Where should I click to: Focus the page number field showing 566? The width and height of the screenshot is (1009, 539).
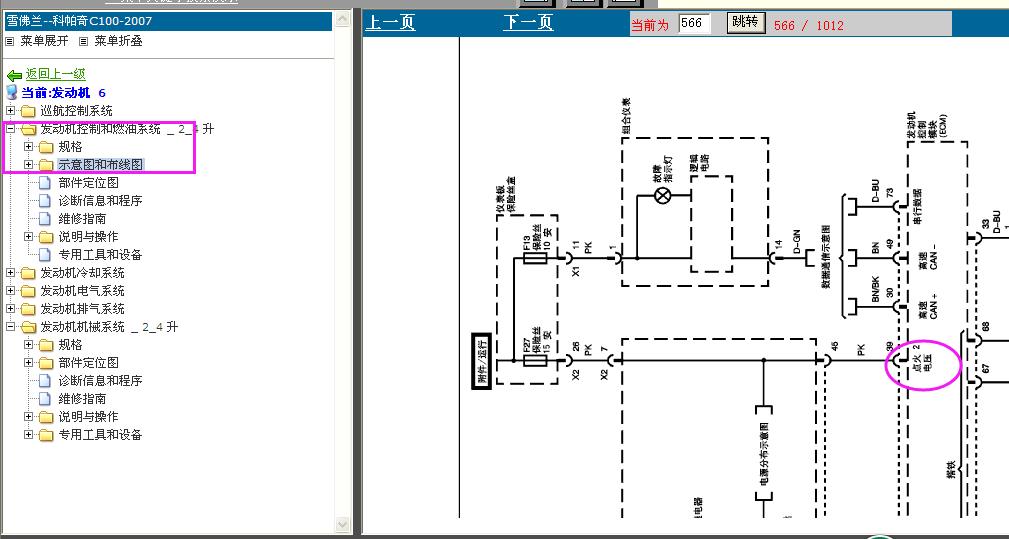(x=694, y=24)
